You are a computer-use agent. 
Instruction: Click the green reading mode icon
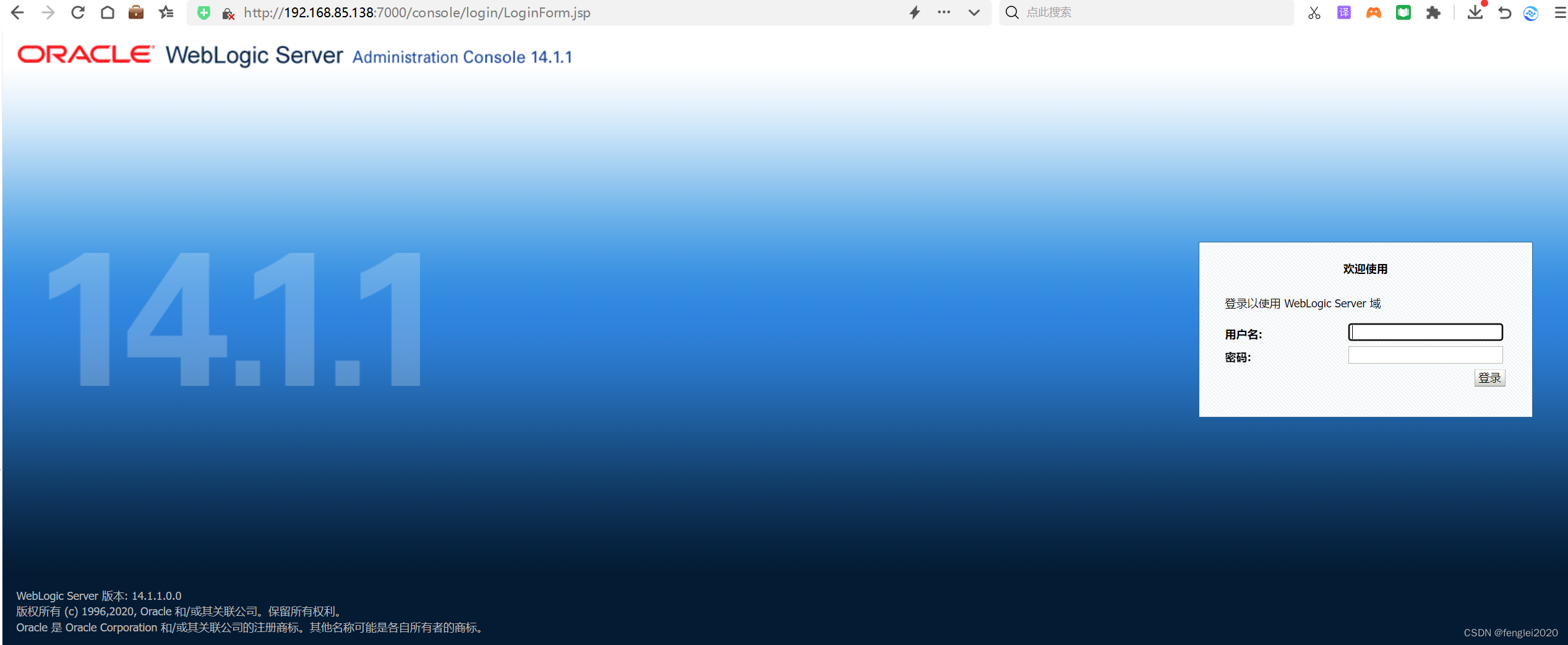1403,12
